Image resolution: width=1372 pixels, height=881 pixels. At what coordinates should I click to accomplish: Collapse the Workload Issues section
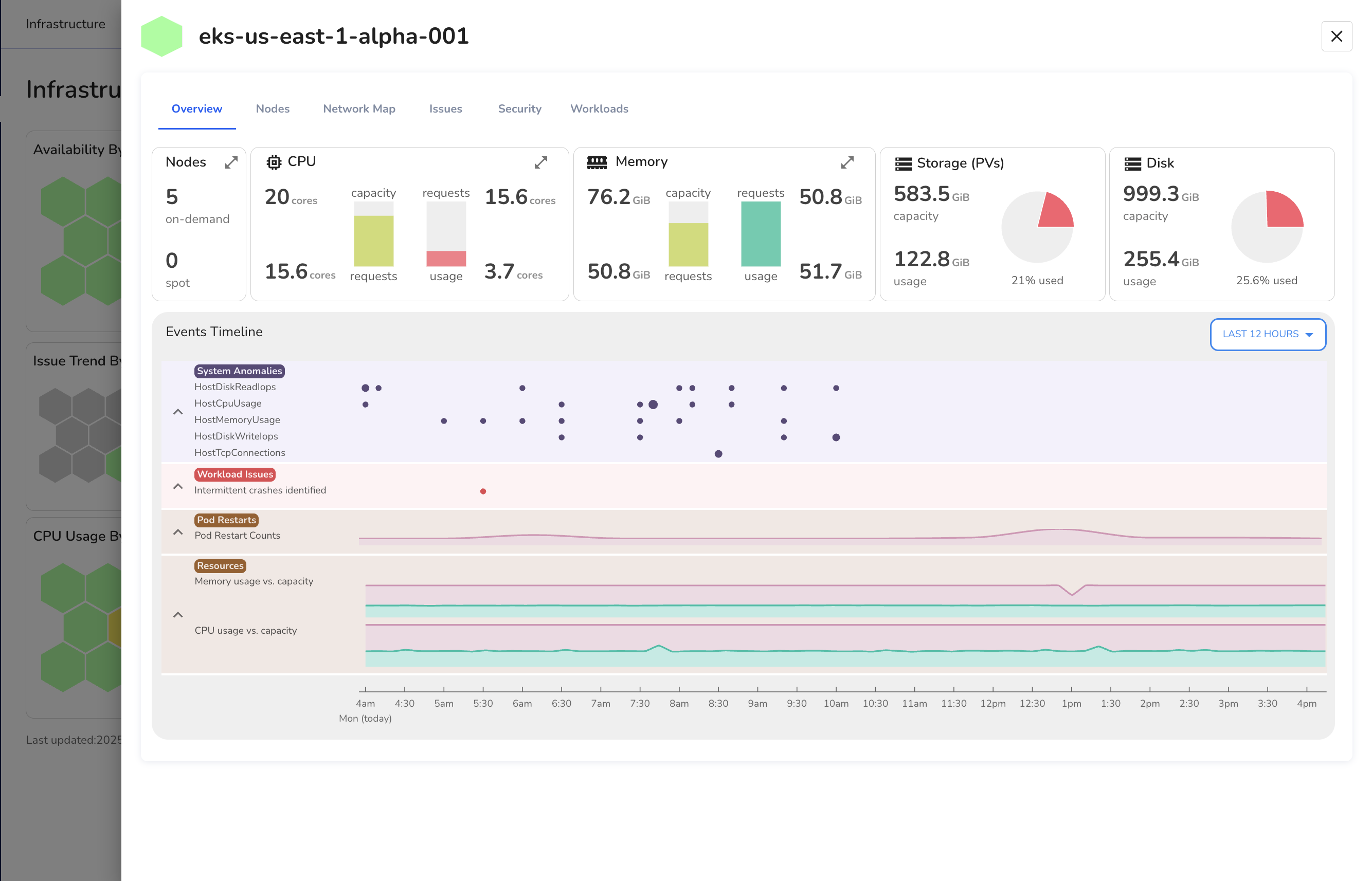click(178, 486)
